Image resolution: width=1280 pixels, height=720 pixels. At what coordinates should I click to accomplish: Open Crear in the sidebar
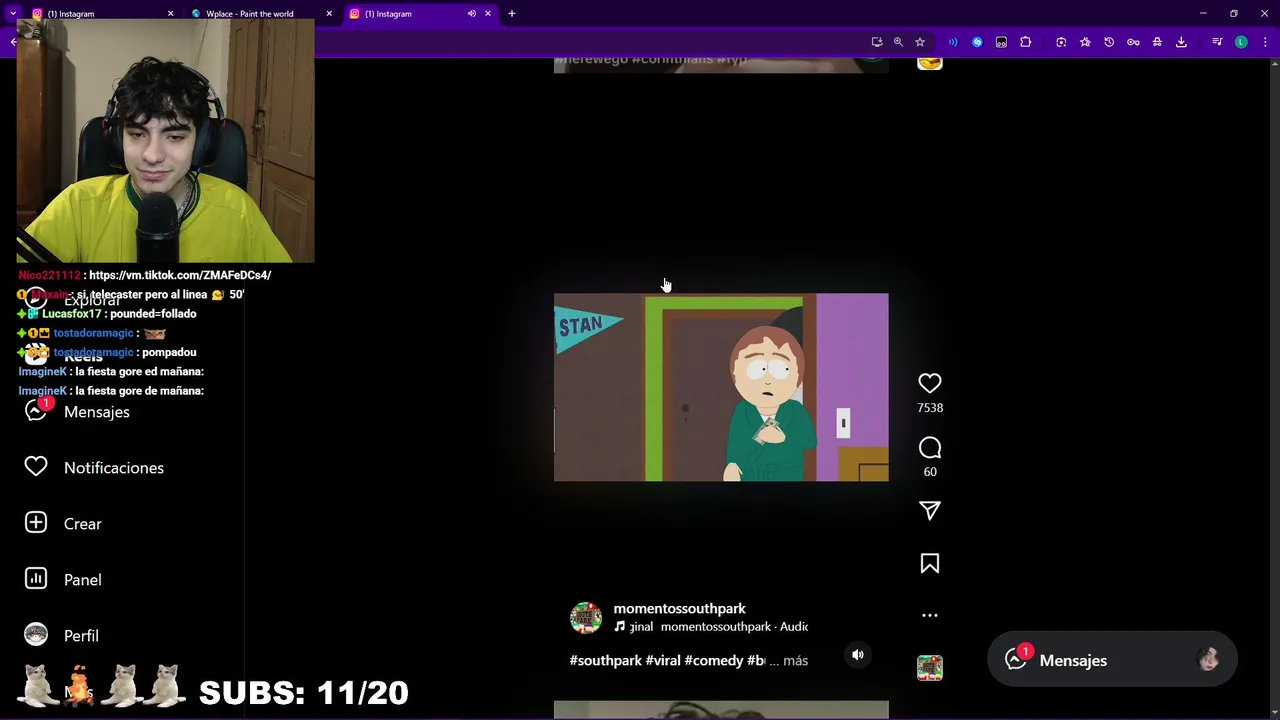pyautogui.click(x=82, y=524)
